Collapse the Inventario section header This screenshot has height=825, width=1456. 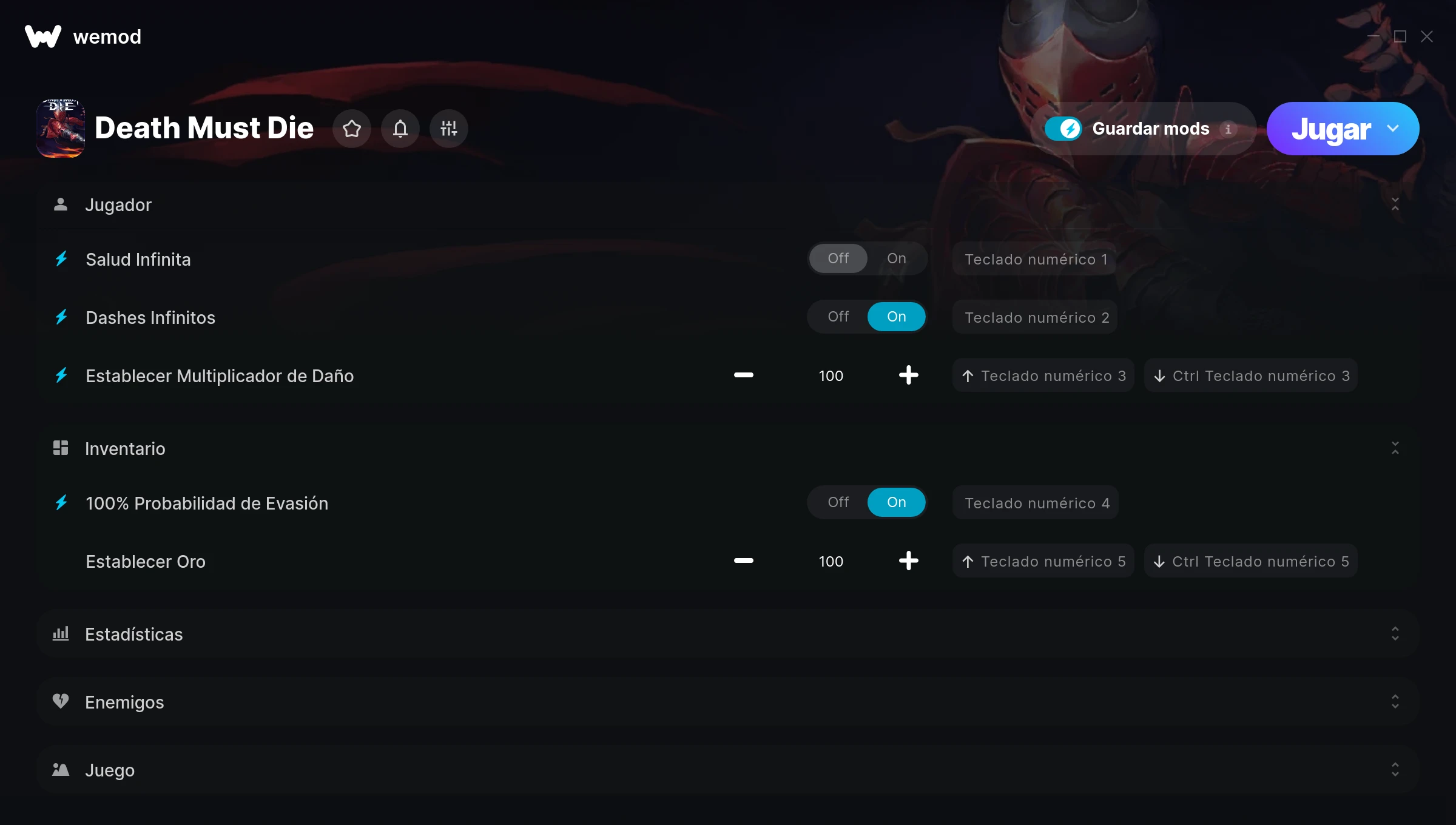click(728, 448)
